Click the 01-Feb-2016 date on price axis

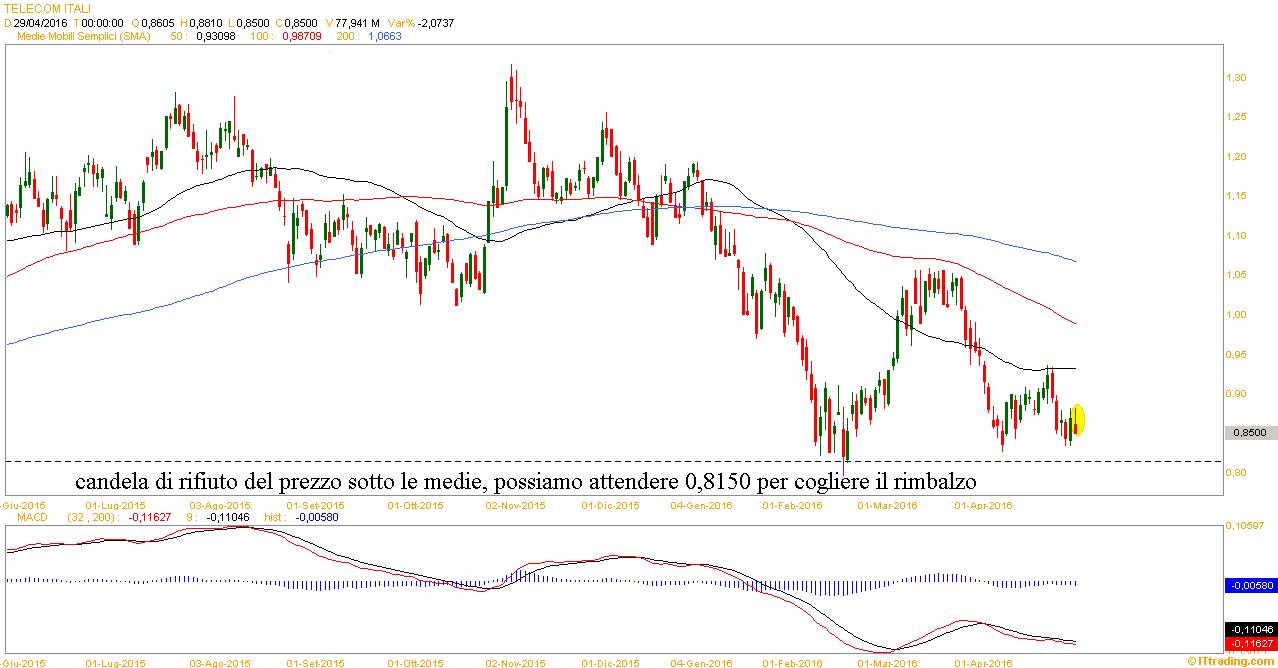(793, 505)
